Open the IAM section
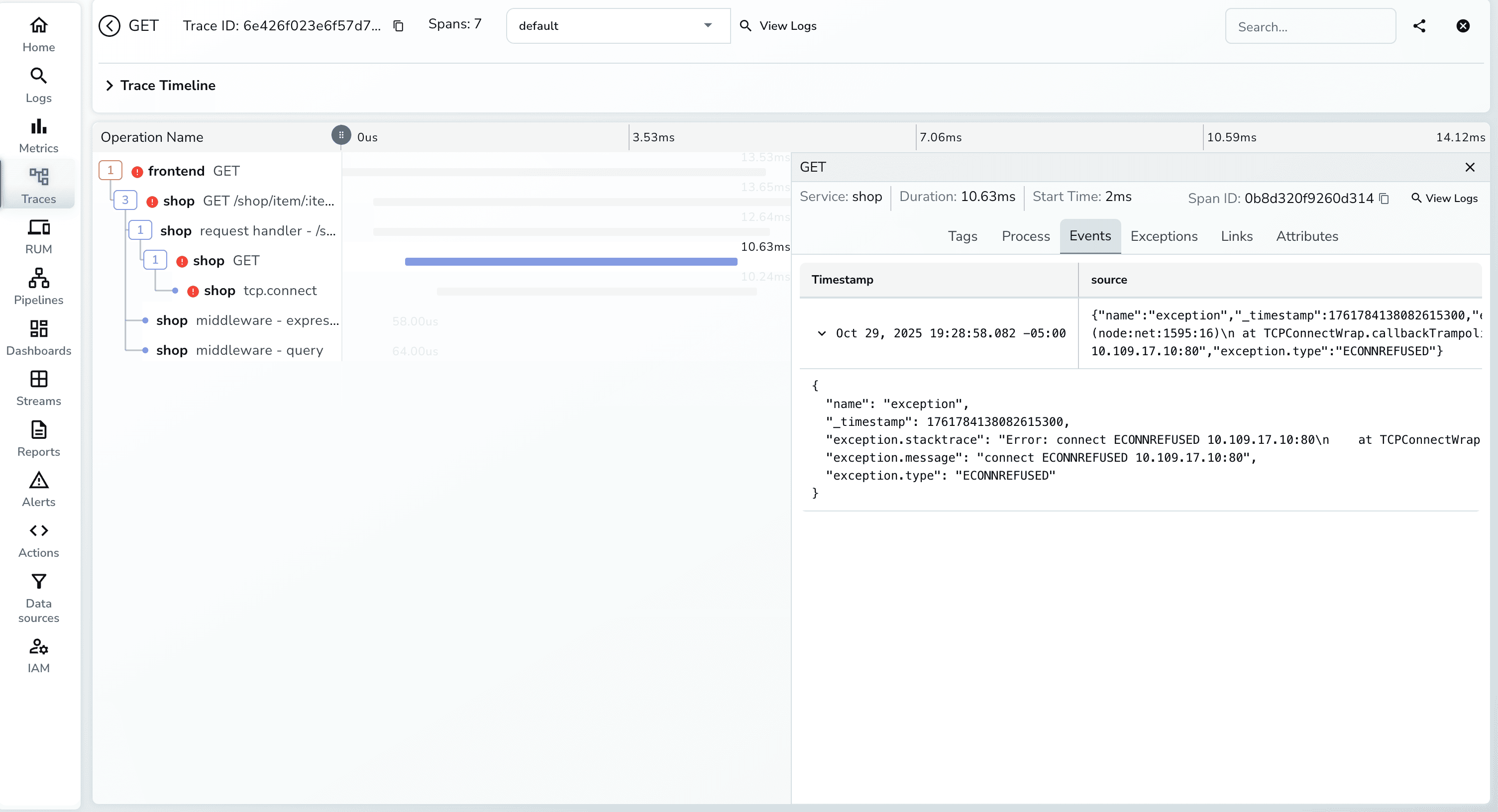The image size is (1498, 812). pos(38,655)
